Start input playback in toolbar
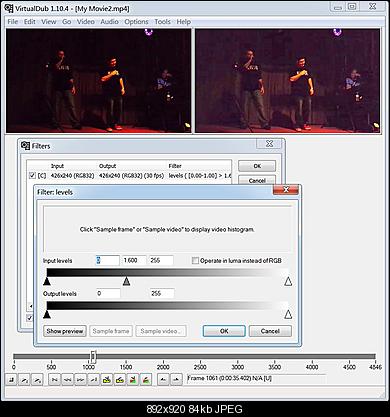The width and height of the screenshot is (390, 417). pyautogui.click(x=25, y=379)
